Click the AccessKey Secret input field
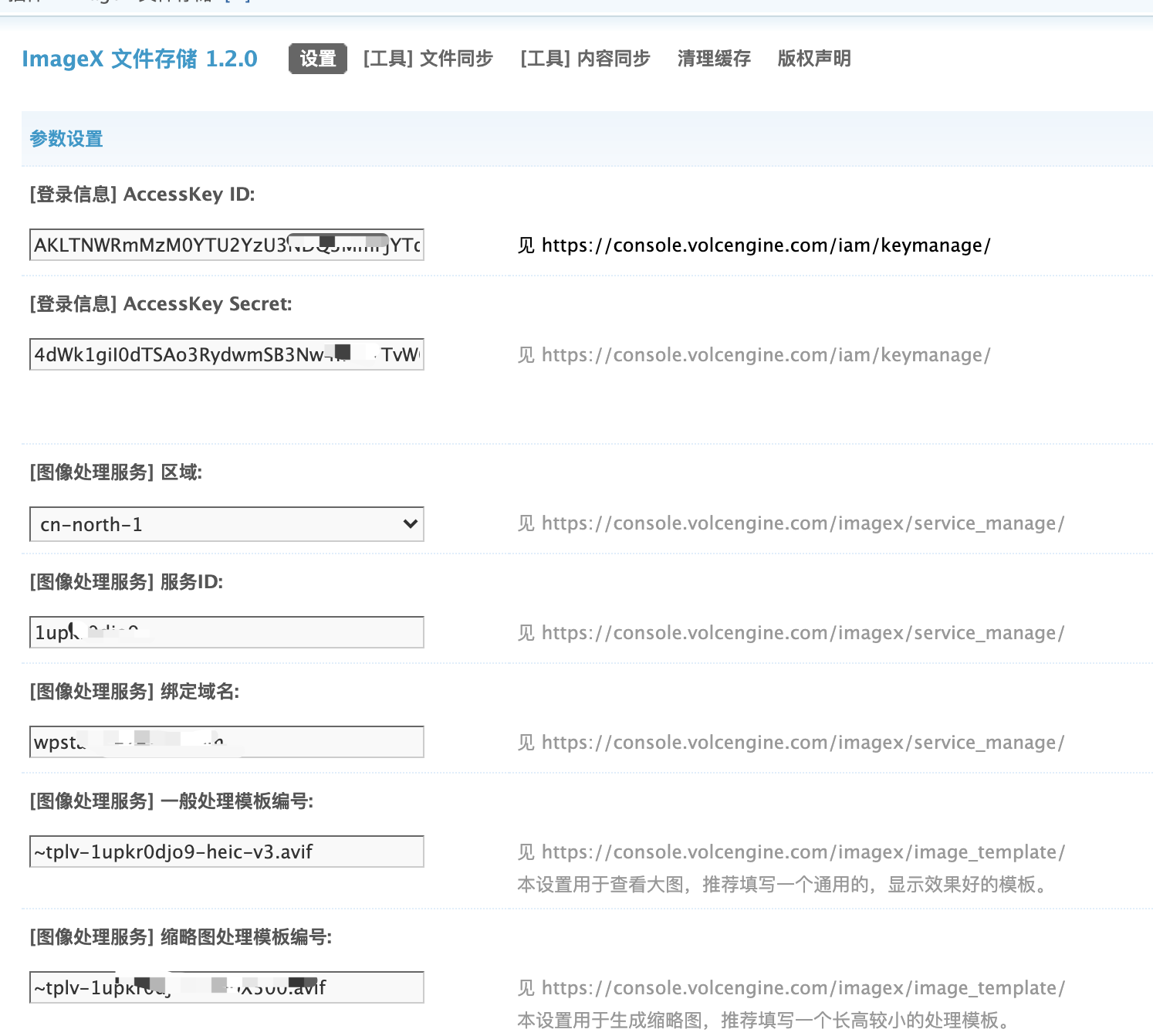 227,354
